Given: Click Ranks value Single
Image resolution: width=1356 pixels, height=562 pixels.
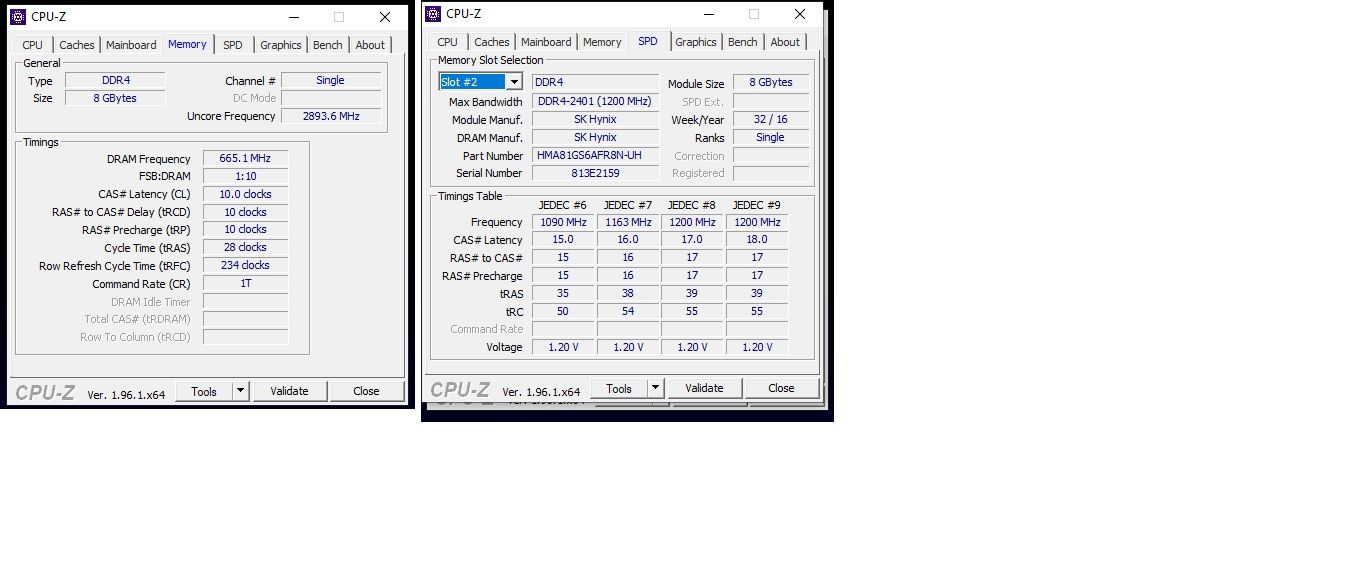Looking at the screenshot, I should [771, 137].
